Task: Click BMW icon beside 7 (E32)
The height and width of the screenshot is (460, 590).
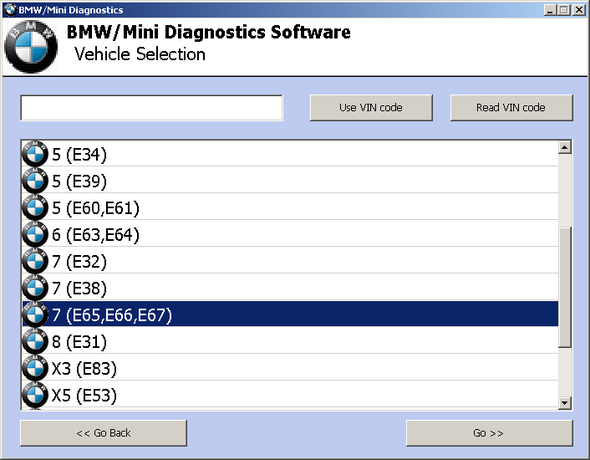Action: point(35,261)
